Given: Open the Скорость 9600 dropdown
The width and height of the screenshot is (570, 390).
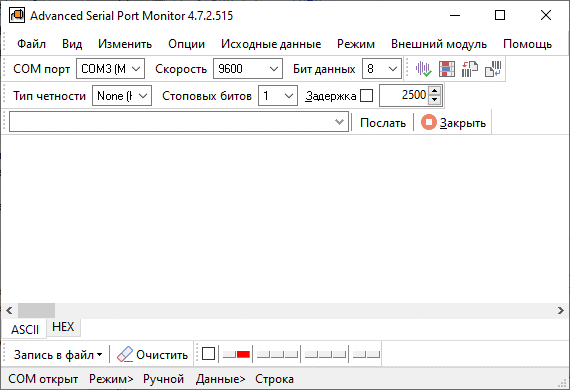Looking at the screenshot, I should pos(248,69).
